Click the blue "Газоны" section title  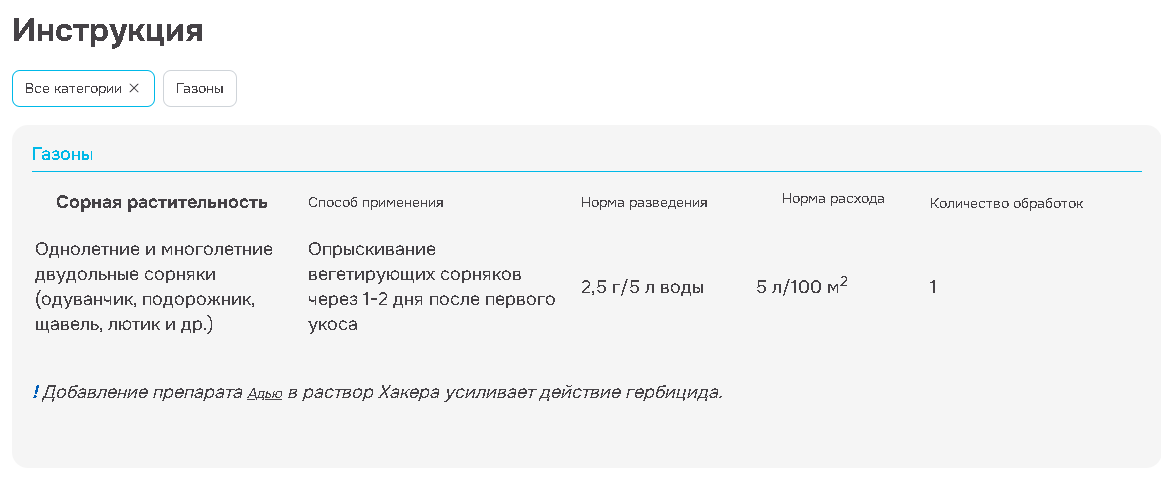[x=62, y=154]
